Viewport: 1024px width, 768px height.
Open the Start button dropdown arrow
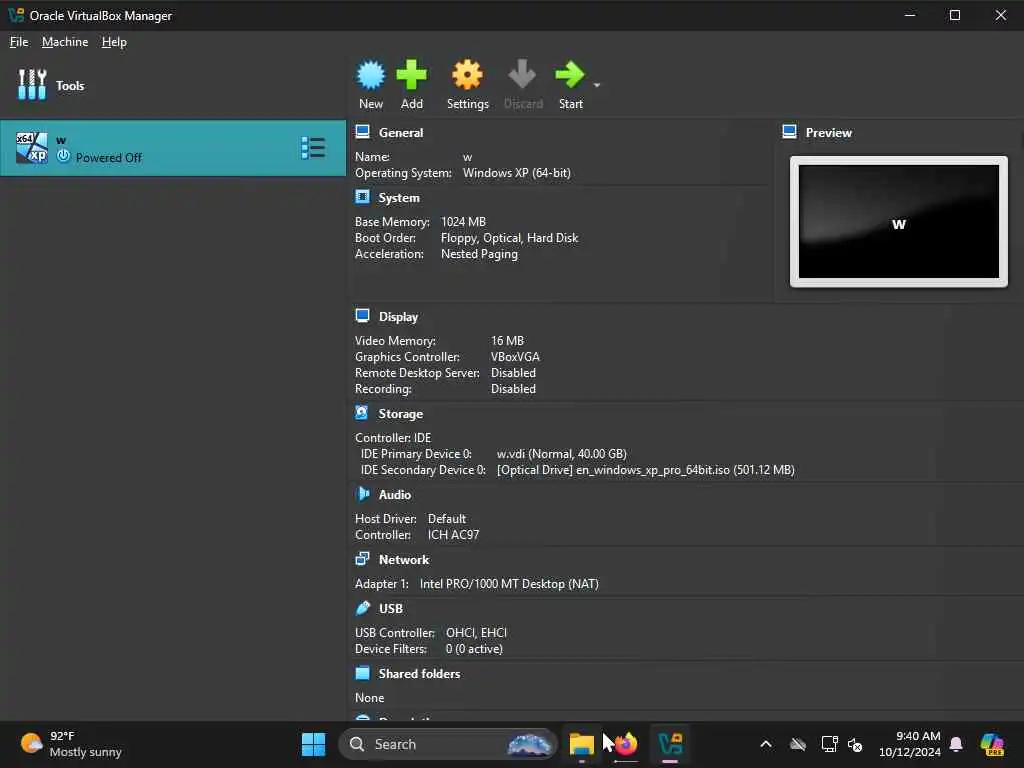pyautogui.click(x=597, y=85)
